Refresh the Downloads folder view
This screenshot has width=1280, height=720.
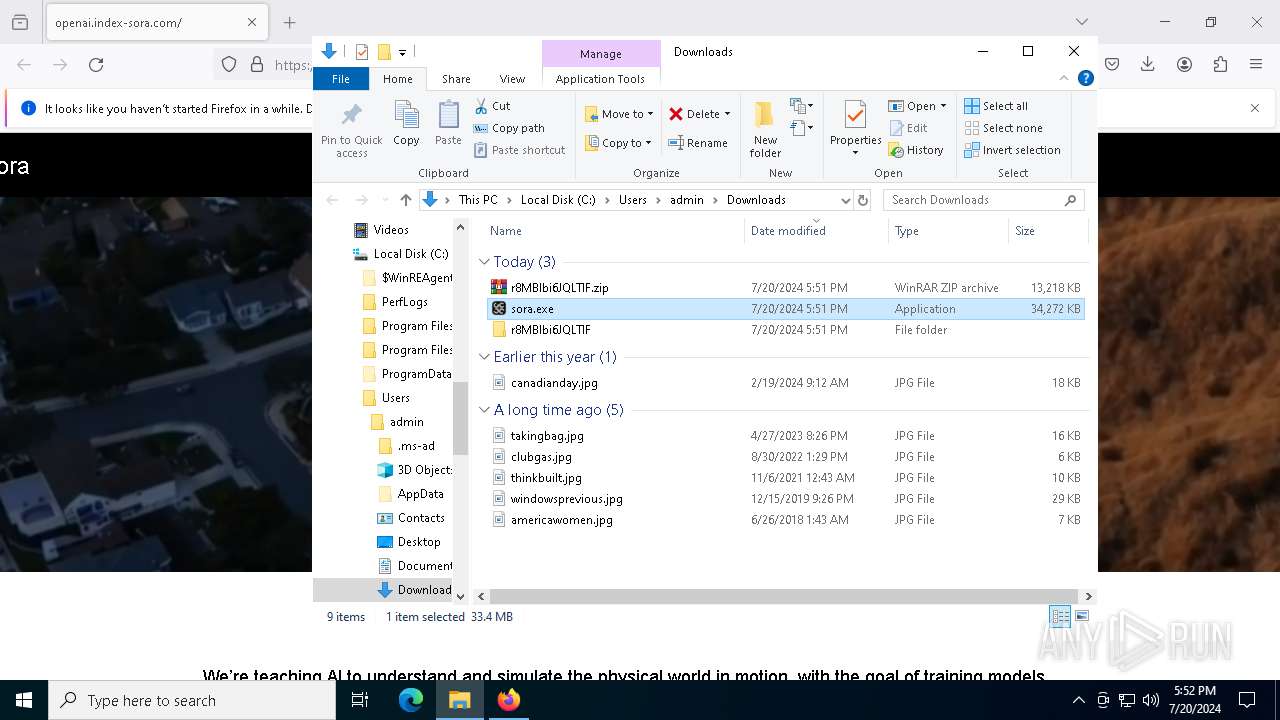point(863,200)
